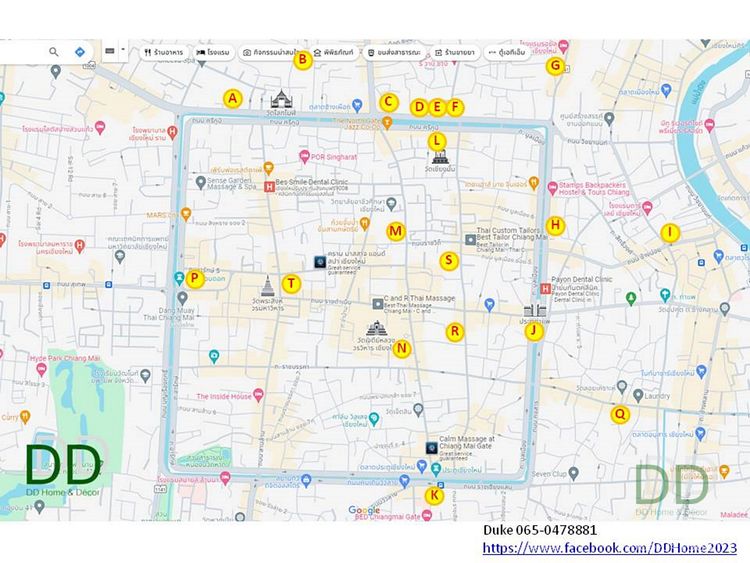Screen dimensions: 750x563
Task: Select the yellow marker labeled K
Action: coord(434,495)
